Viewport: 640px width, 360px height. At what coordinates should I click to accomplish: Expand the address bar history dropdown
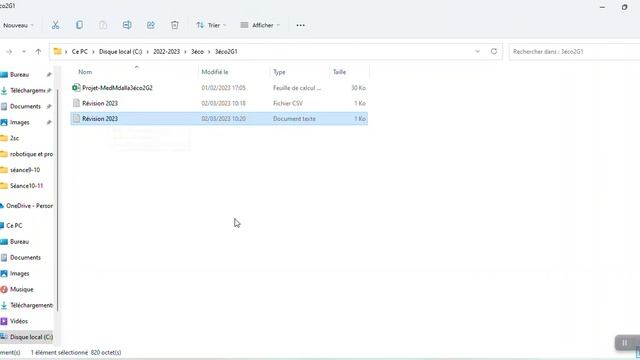tap(478, 51)
